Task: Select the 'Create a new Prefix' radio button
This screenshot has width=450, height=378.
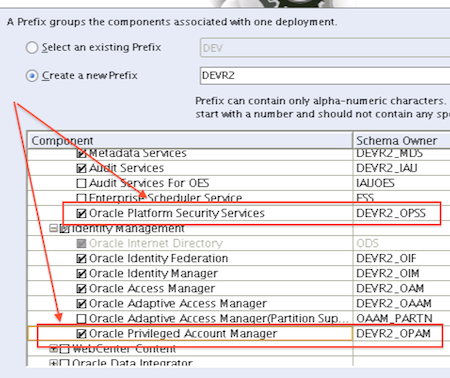Action: 32,76
